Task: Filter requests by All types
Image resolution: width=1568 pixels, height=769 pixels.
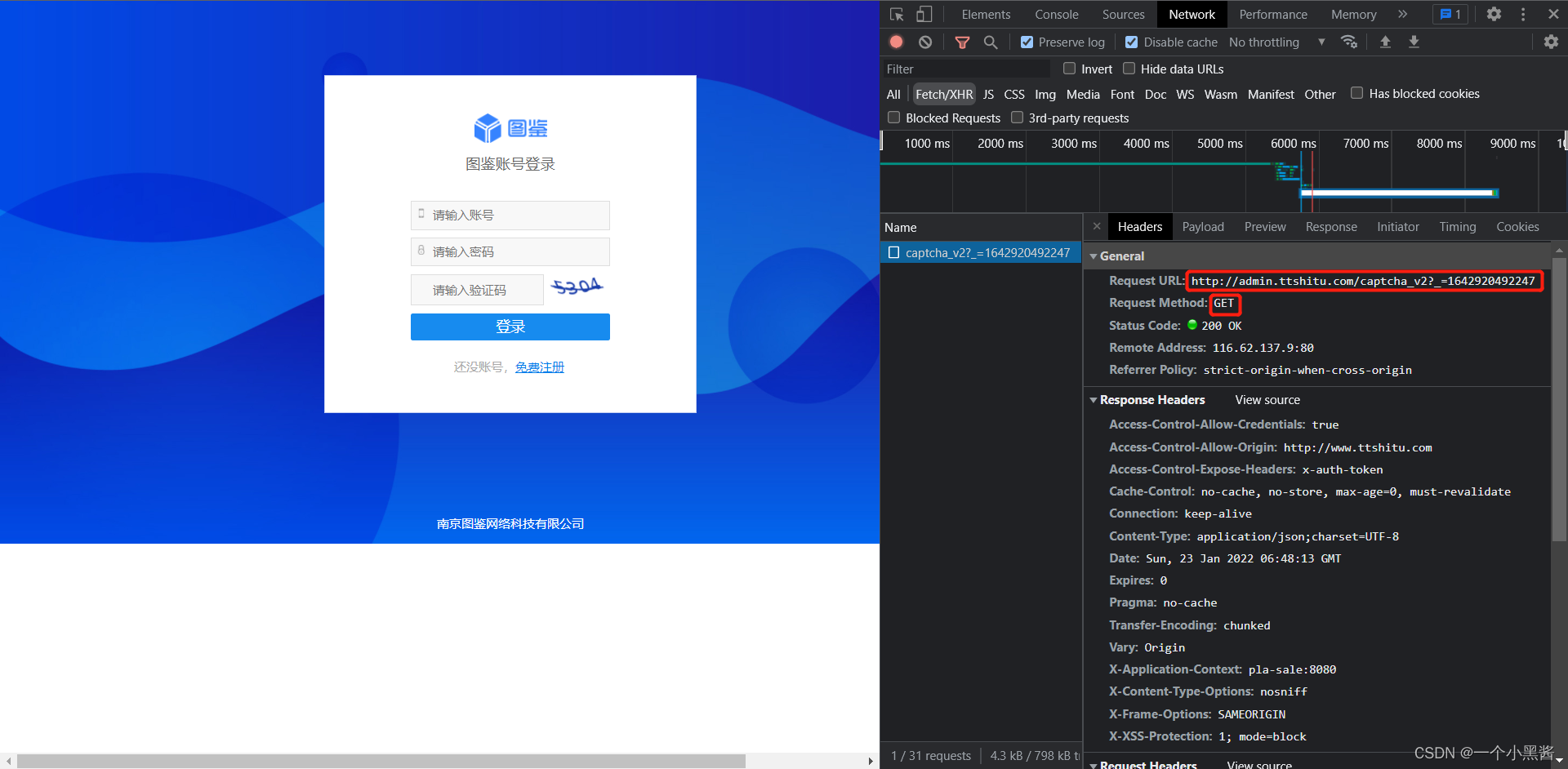Action: 893,94
